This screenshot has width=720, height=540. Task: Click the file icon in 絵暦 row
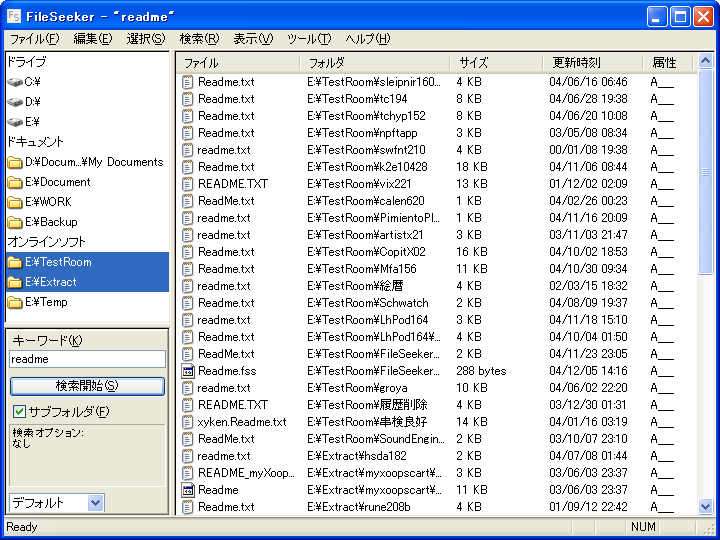click(x=187, y=286)
